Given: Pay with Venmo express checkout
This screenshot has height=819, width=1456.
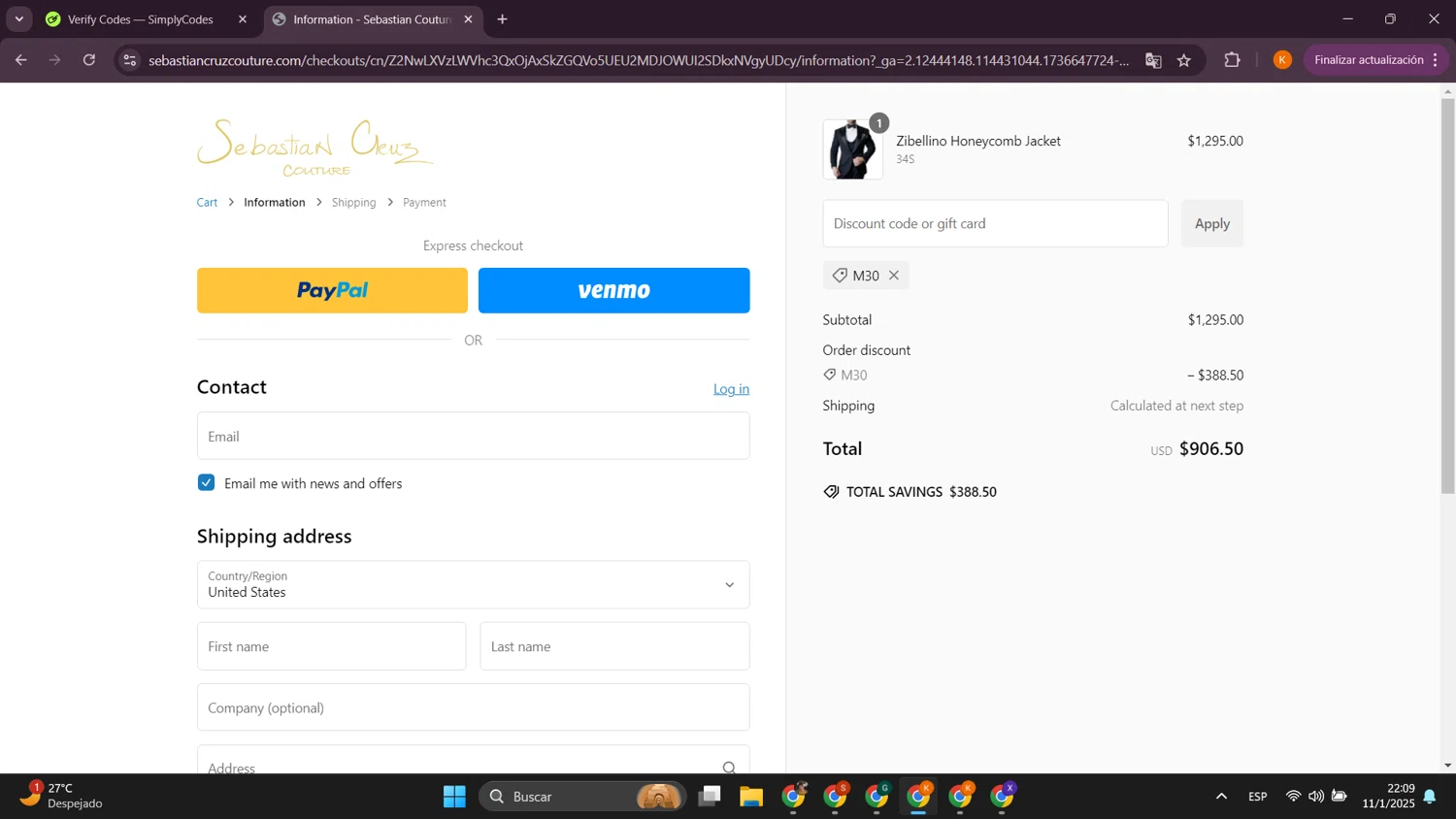Looking at the screenshot, I should 613,290.
